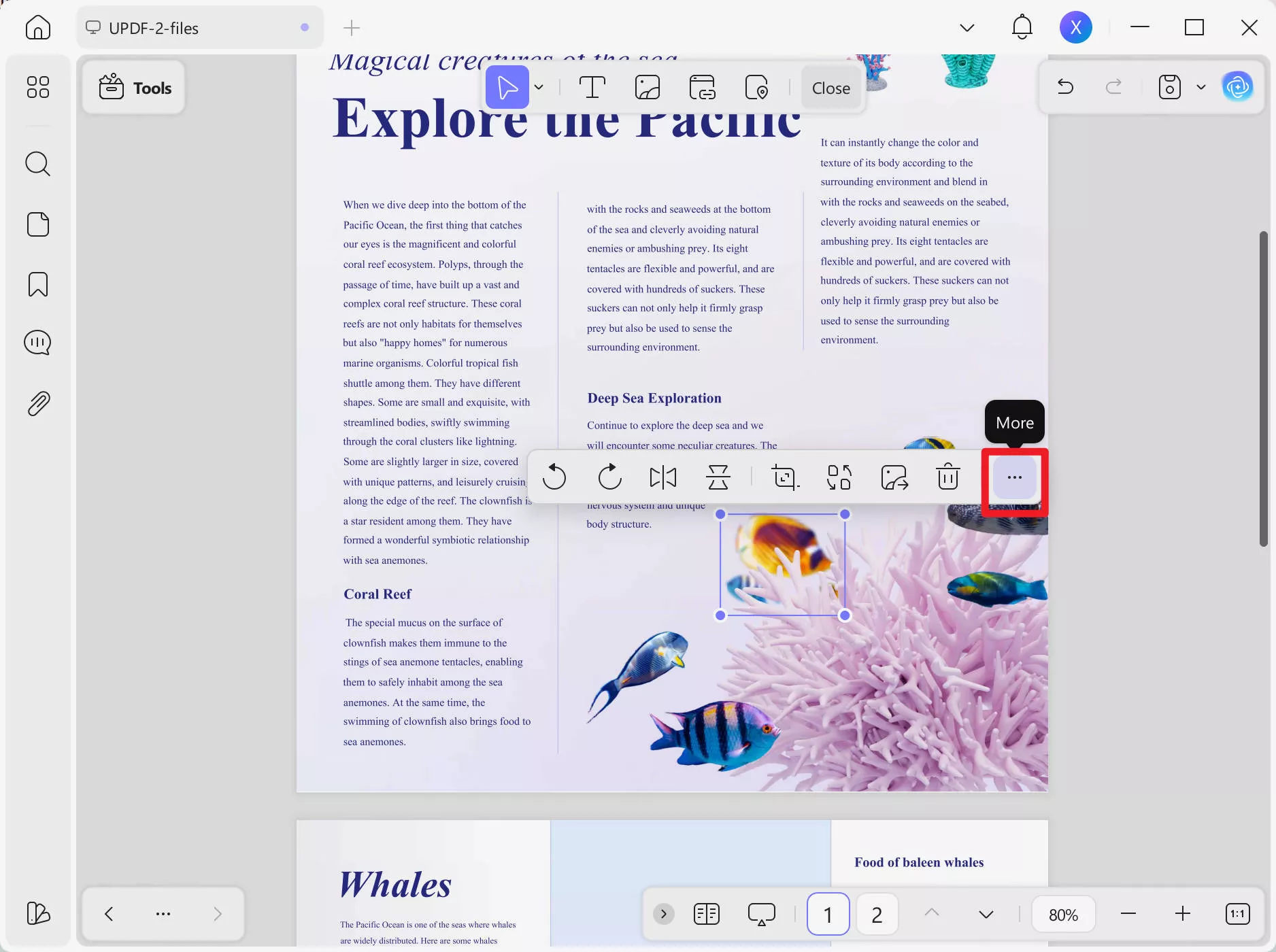This screenshot has height=952, width=1276.
Task: Expand the save options dropdown
Action: (x=1201, y=87)
